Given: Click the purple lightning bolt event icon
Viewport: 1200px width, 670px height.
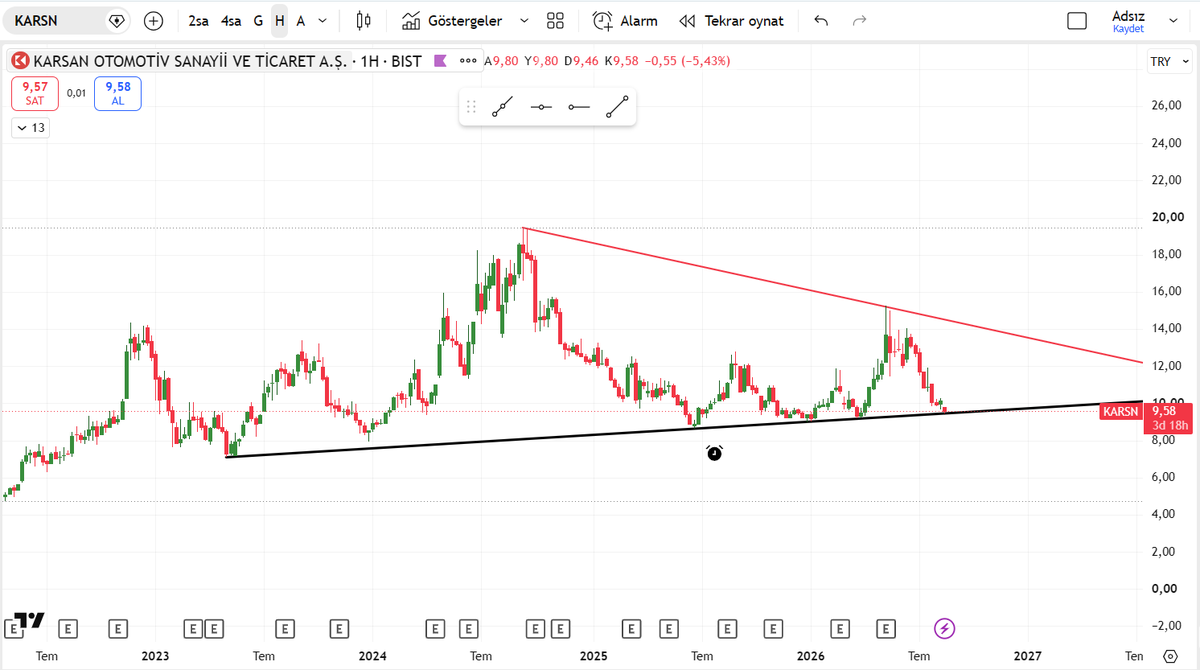Looking at the screenshot, I should point(944,629).
